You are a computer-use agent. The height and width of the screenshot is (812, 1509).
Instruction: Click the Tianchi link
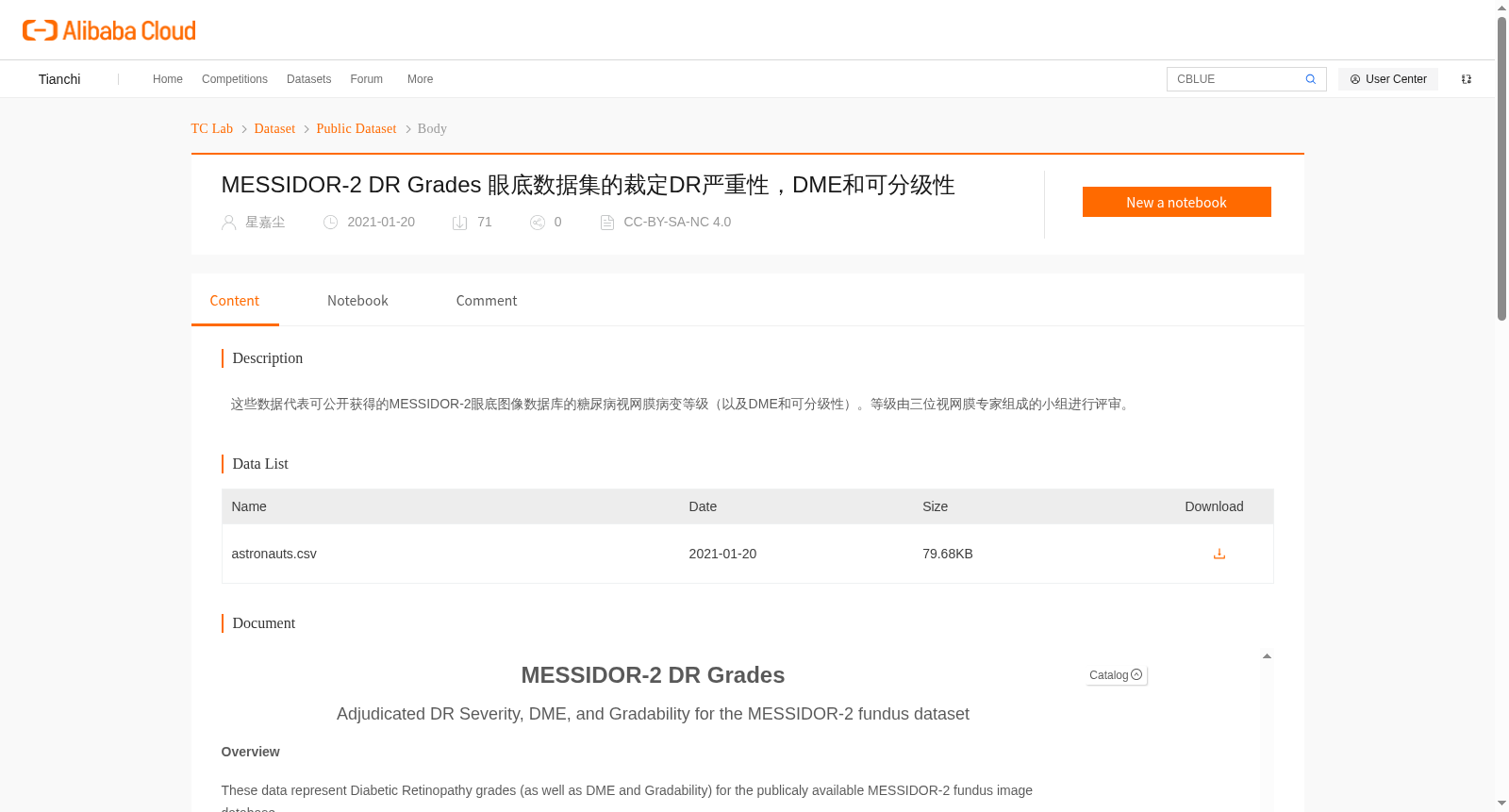click(59, 79)
